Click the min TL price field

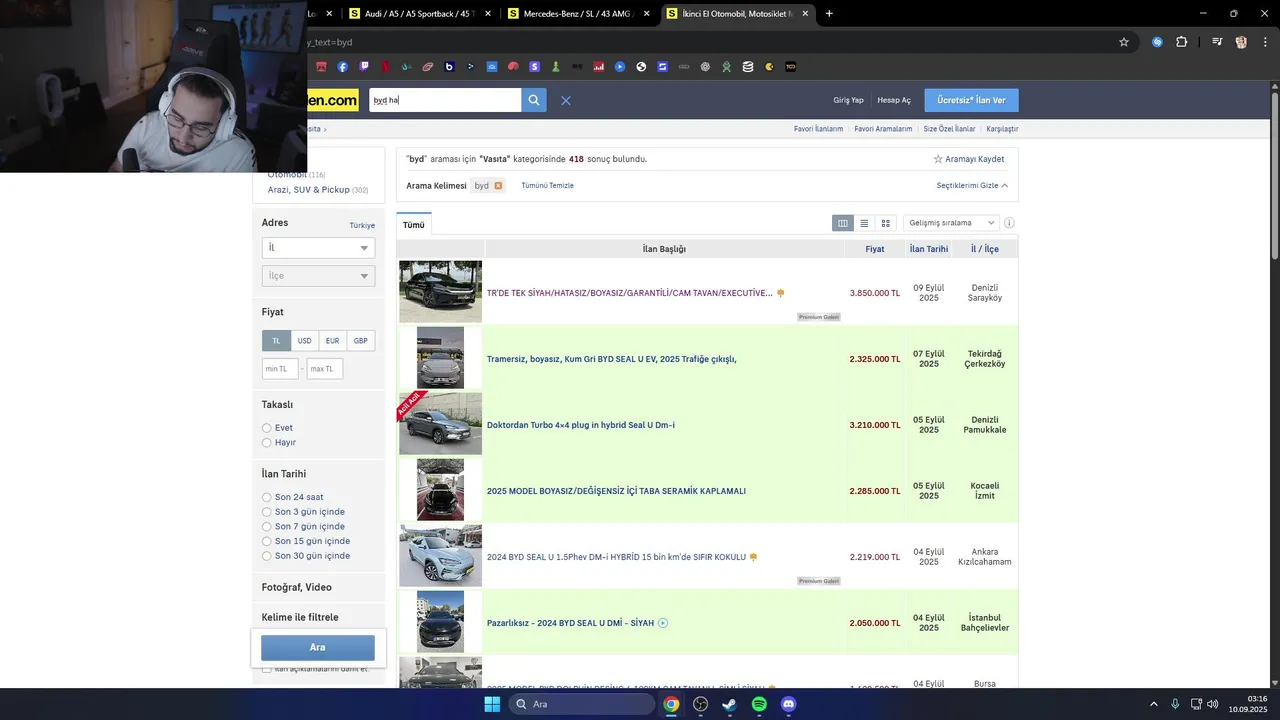[280, 369]
